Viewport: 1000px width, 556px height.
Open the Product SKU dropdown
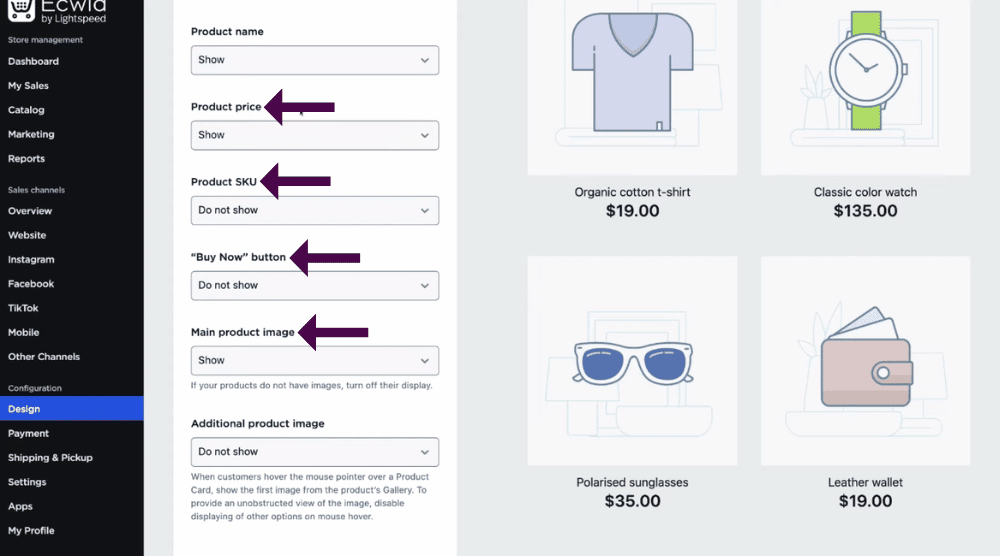314,210
